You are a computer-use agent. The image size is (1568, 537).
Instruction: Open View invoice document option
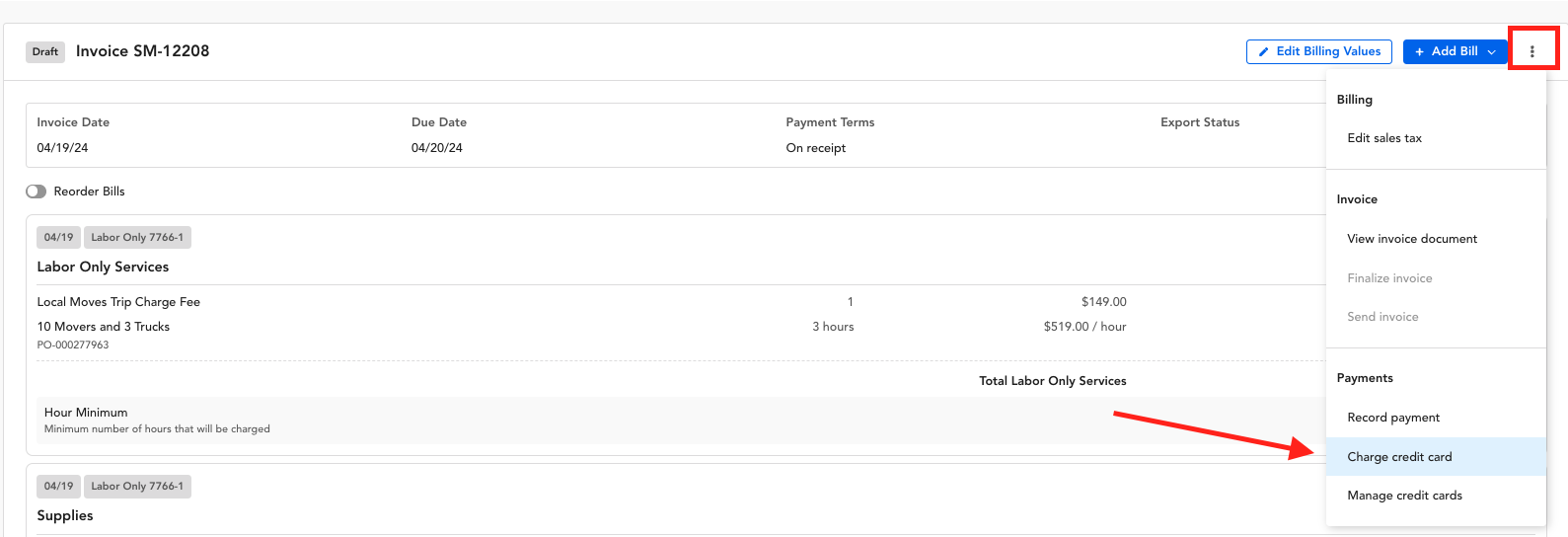pos(1412,239)
